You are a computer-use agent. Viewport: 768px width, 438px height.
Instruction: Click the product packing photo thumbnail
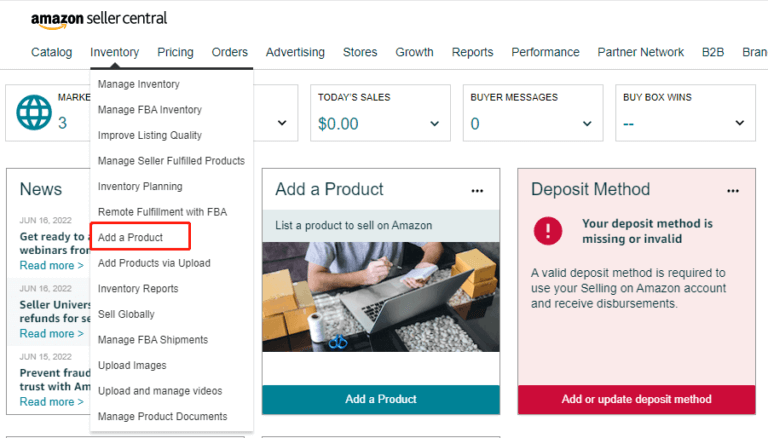(x=380, y=296)
